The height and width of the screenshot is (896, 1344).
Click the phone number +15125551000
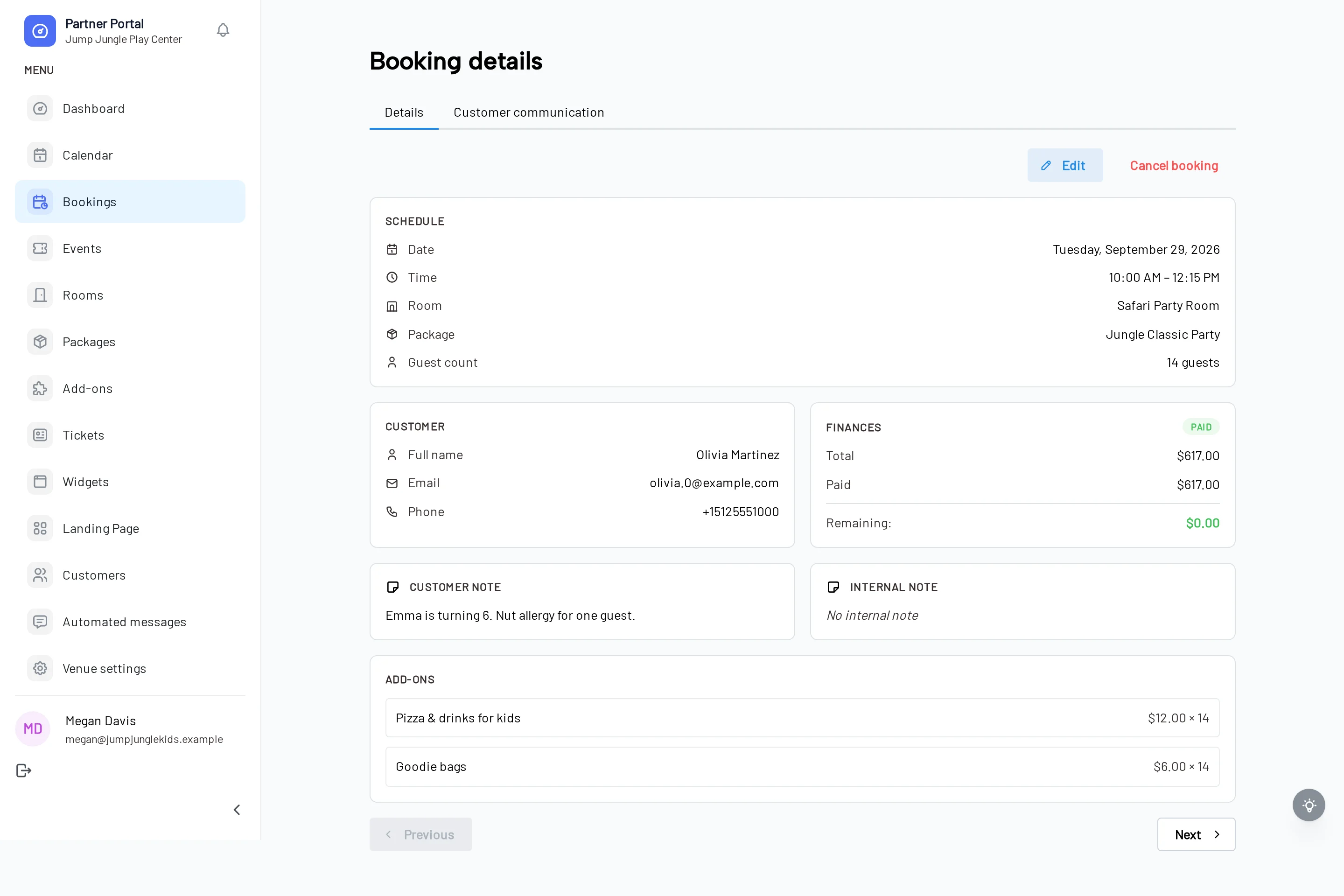[741, 512]
